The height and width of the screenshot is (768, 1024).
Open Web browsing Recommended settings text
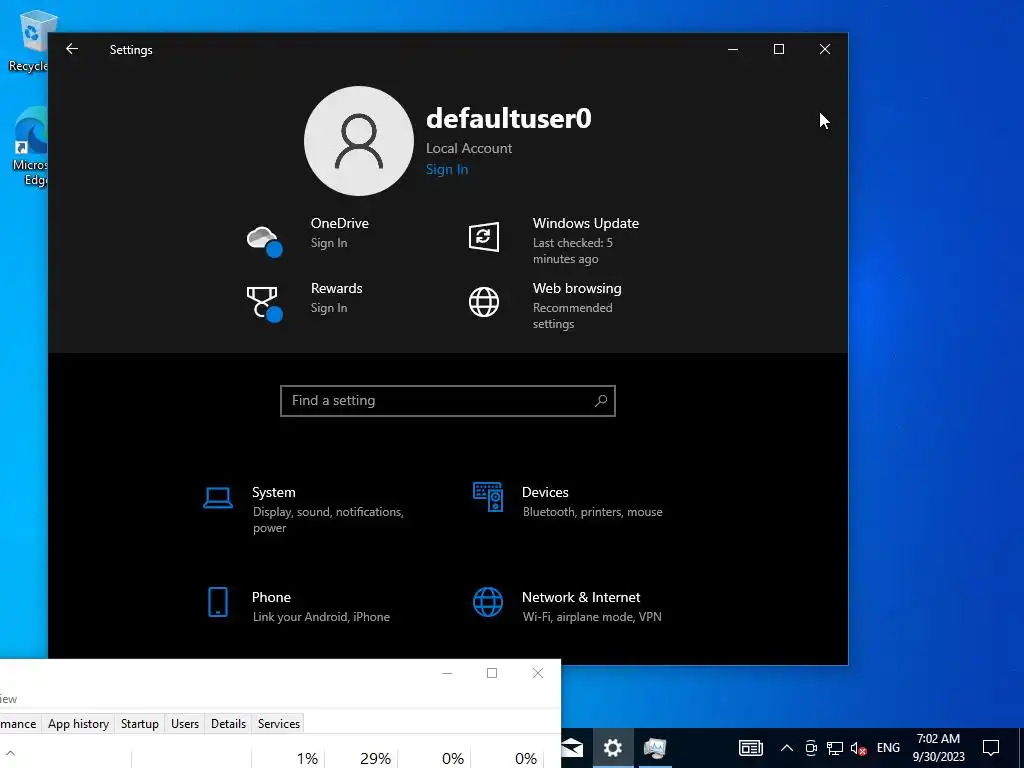pyautogui.click(x=577, y=306)
